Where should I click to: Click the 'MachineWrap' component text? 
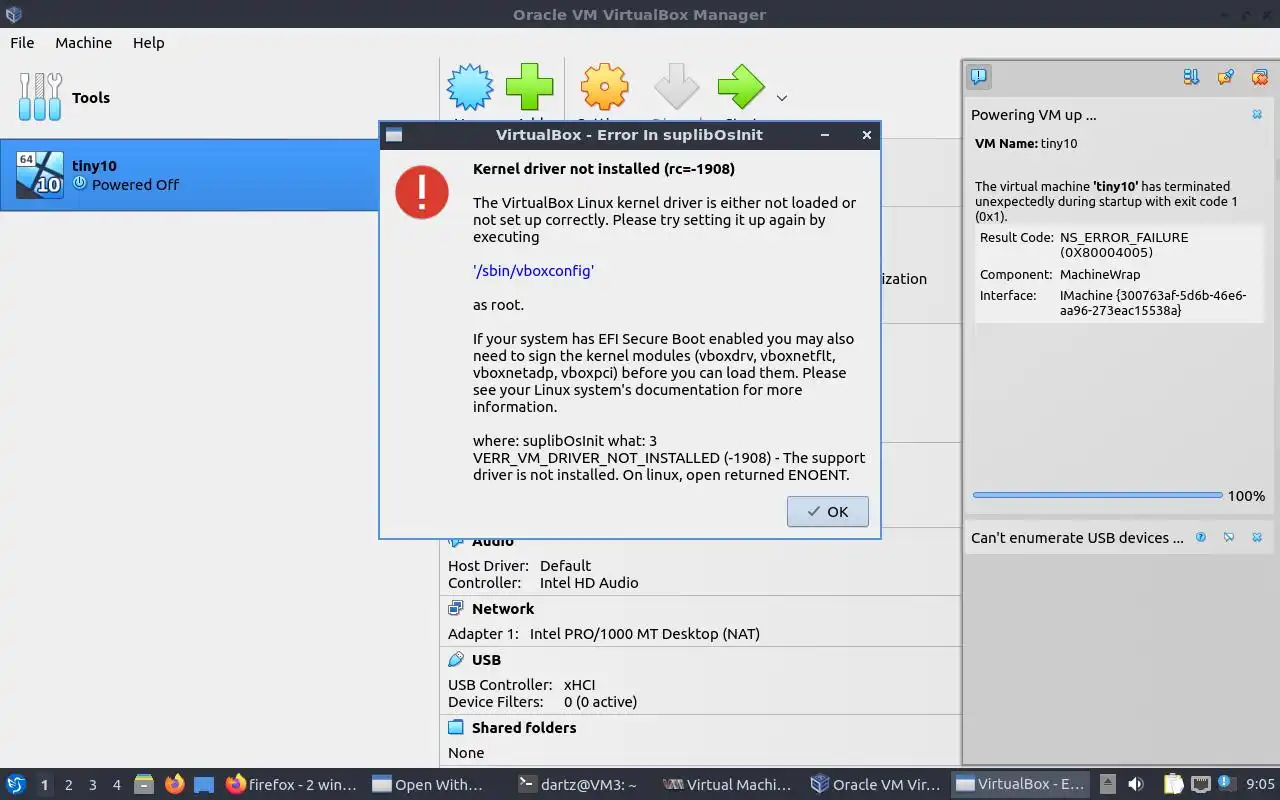click(x=1100, y=274)
